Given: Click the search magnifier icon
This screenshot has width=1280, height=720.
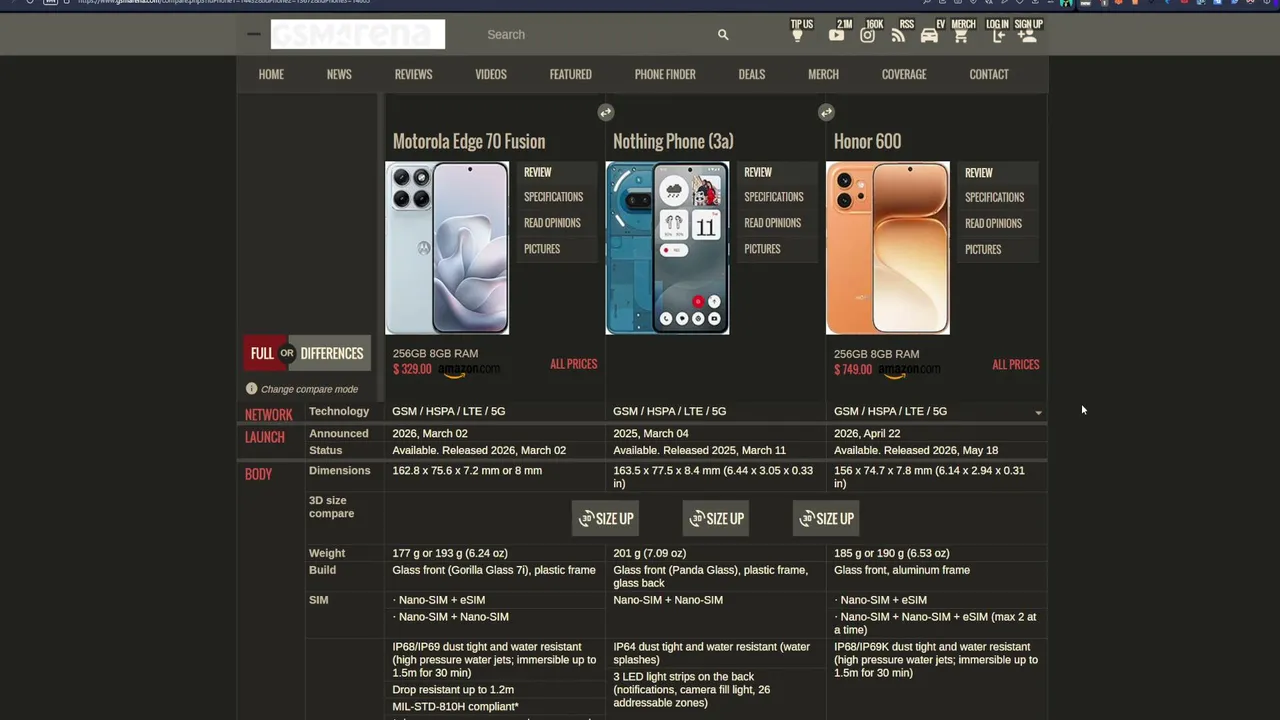Looking at the screenshot, I should click(723, 35).
